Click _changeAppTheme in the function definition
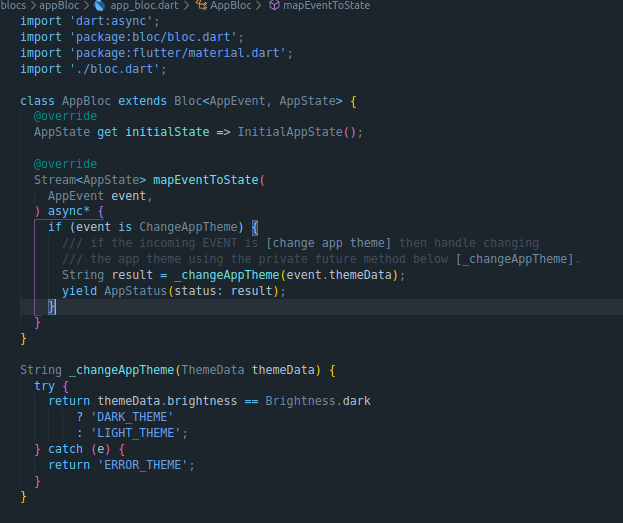The height and width of the screenshot is (523, 623). 122,370
